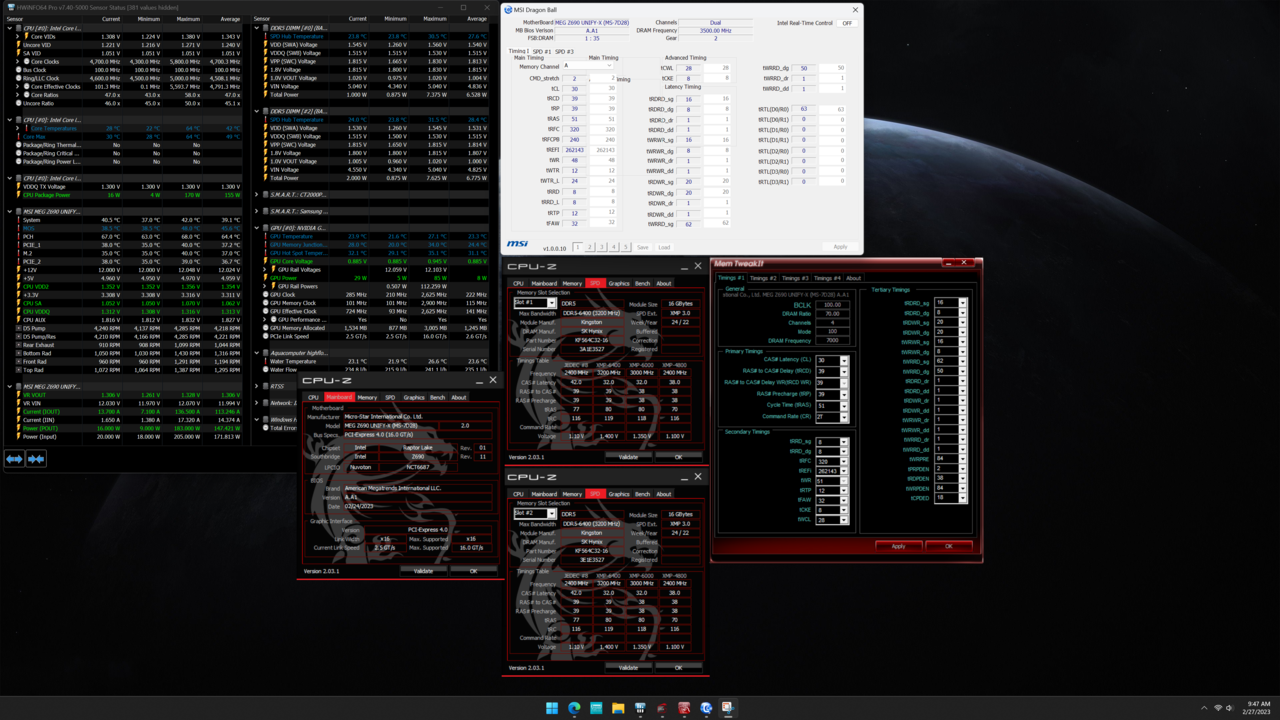
Task: Toggle Intel Real-Time Control OFF switch
Action: click(847, 23)
